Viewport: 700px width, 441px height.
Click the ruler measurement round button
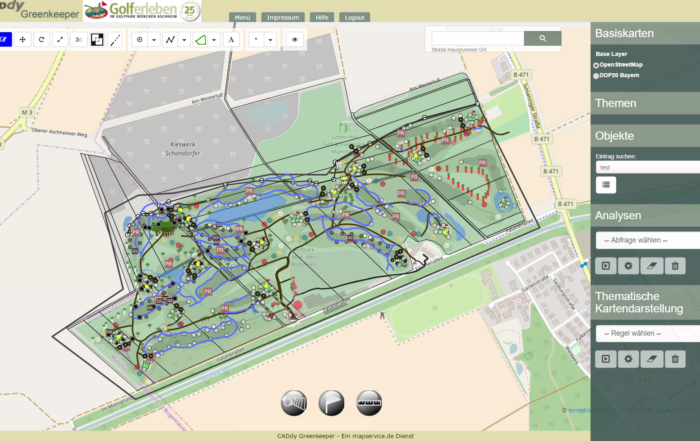click(x=370, y=401)
